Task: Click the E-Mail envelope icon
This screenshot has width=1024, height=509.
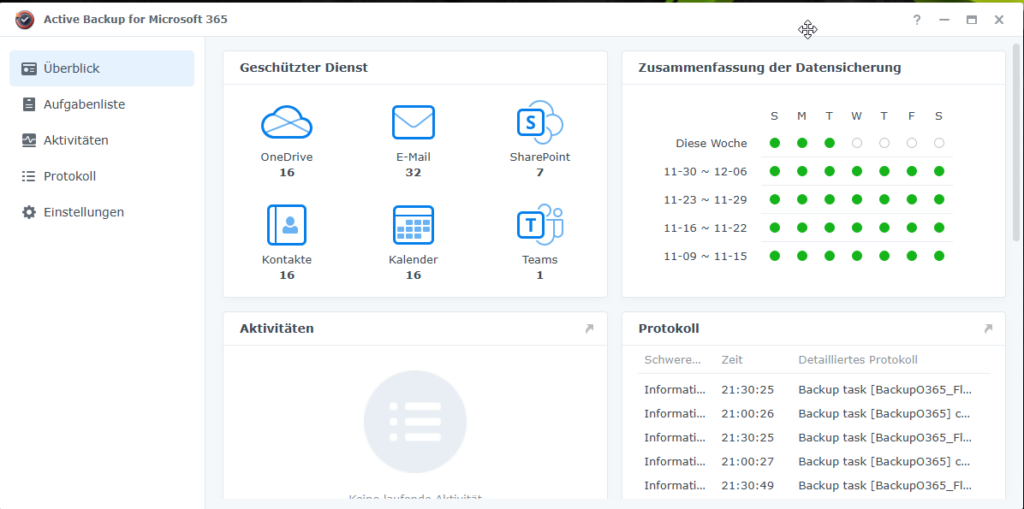Action: [x=413, y=122]
